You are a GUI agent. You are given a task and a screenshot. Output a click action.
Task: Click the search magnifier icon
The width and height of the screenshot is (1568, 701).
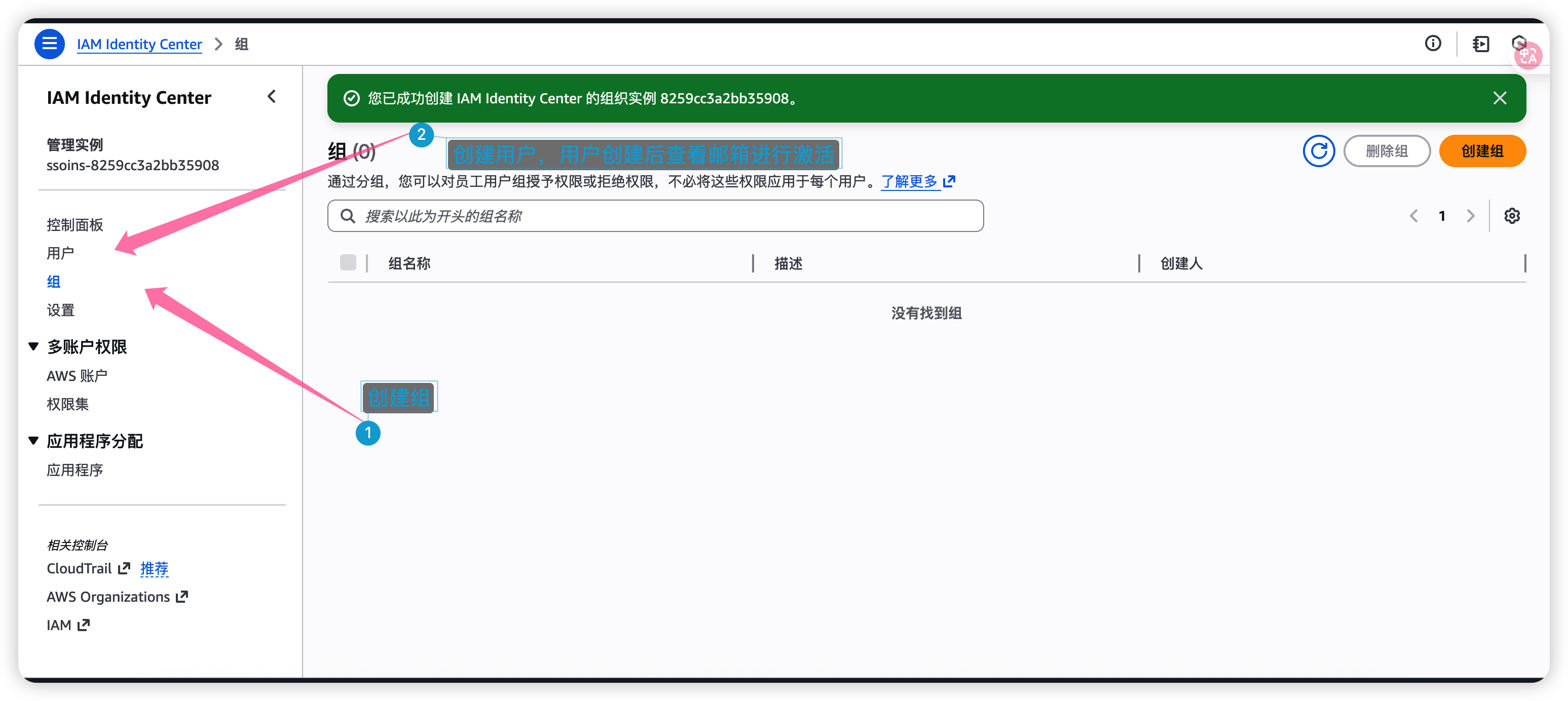pos(348,216)
